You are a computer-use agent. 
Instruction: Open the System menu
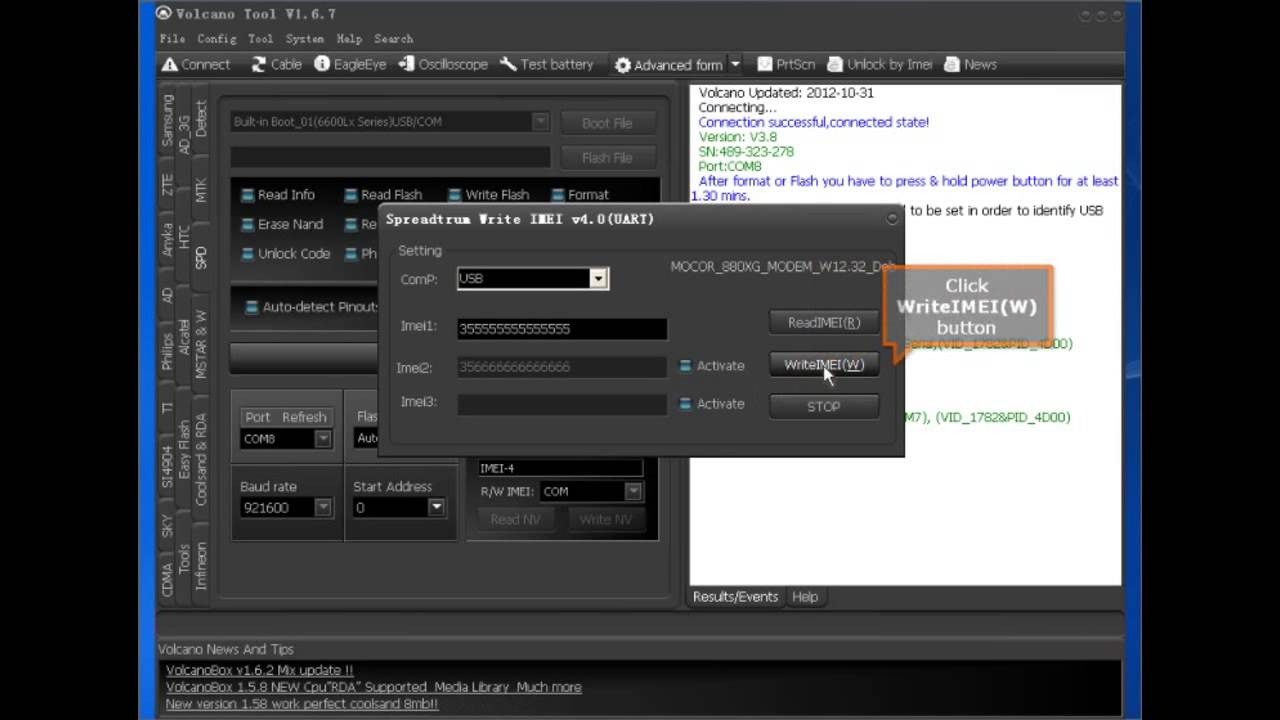tap(304, 39)
